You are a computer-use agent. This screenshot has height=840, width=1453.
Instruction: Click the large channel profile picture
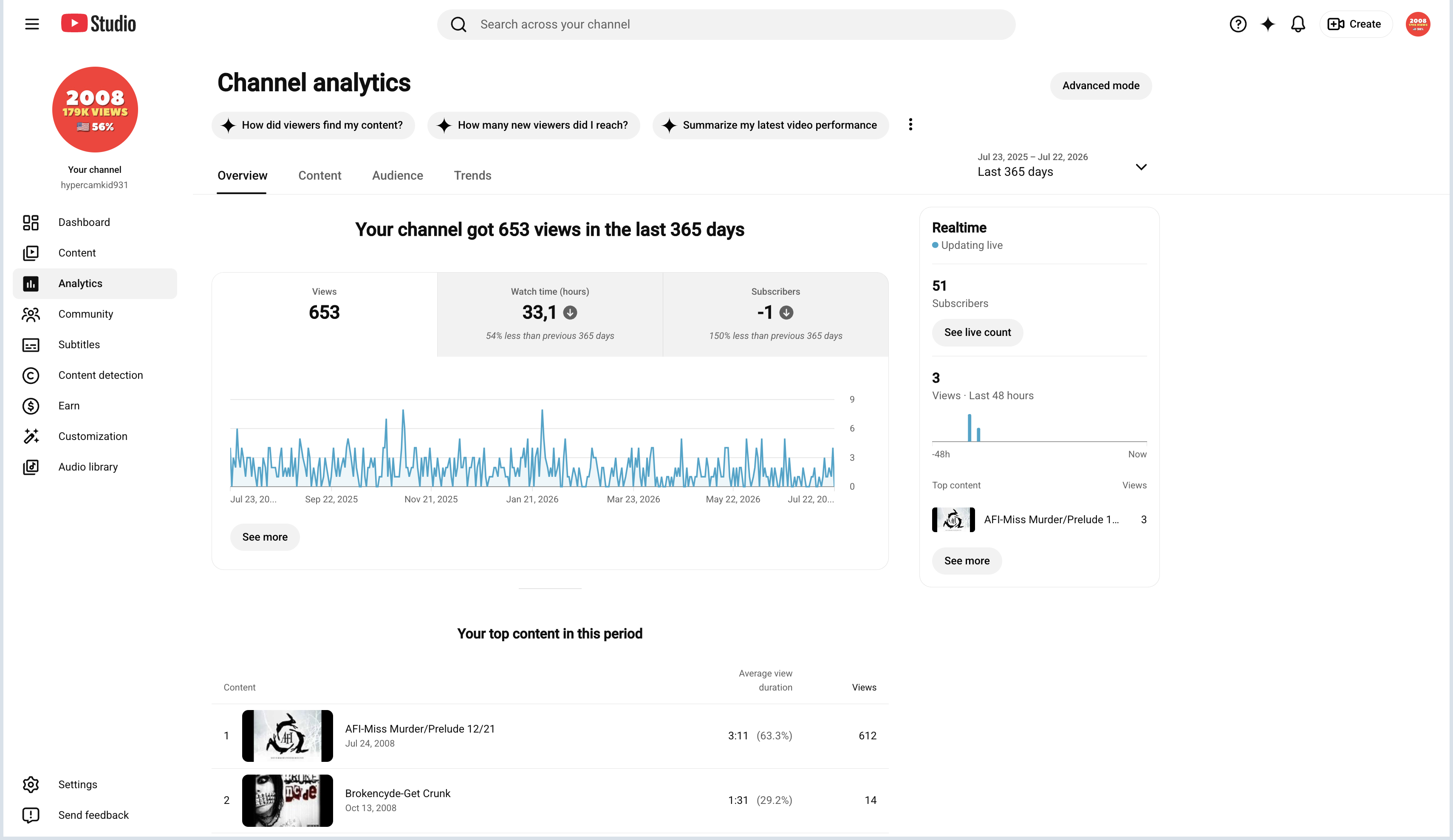click(x=95, y=110)
